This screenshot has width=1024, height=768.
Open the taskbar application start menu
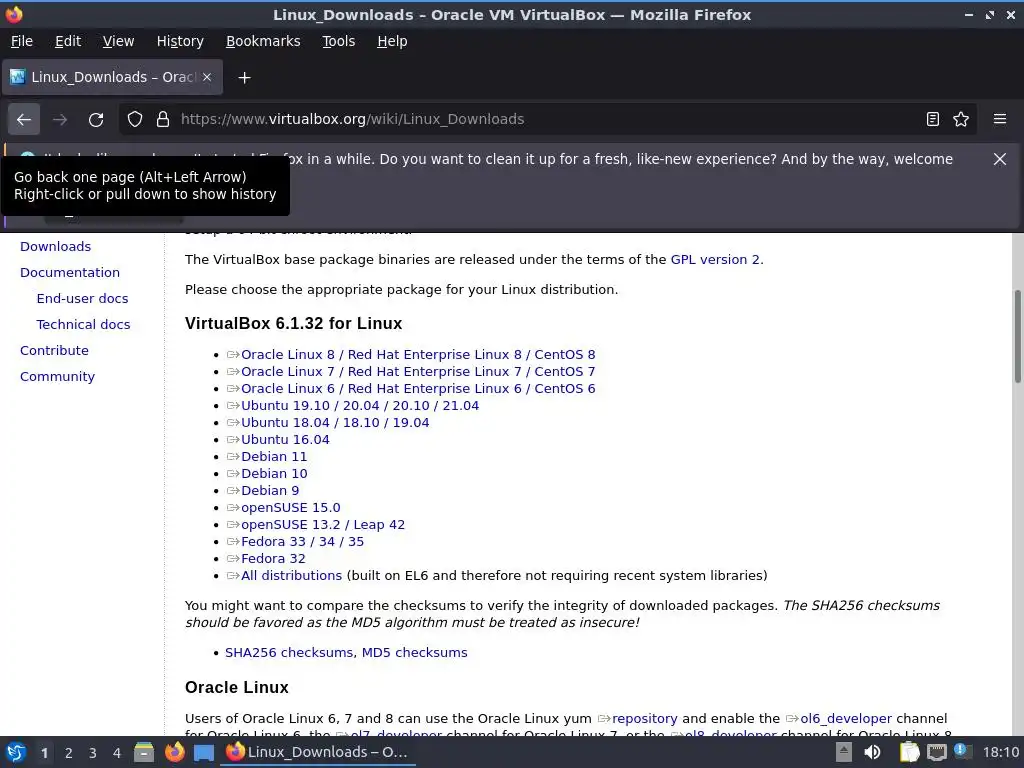(16, 752)
